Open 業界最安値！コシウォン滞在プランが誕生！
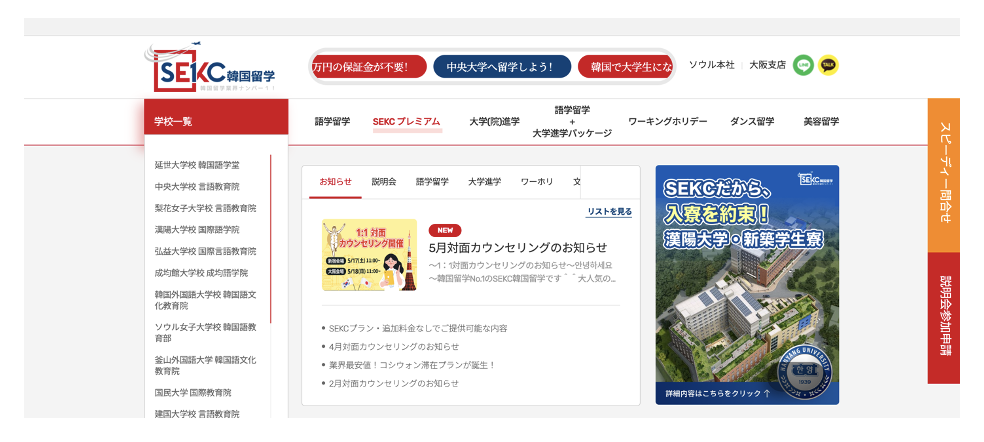Image resolution: width=984 pixels, height=442 pixels. pos(412,365)
